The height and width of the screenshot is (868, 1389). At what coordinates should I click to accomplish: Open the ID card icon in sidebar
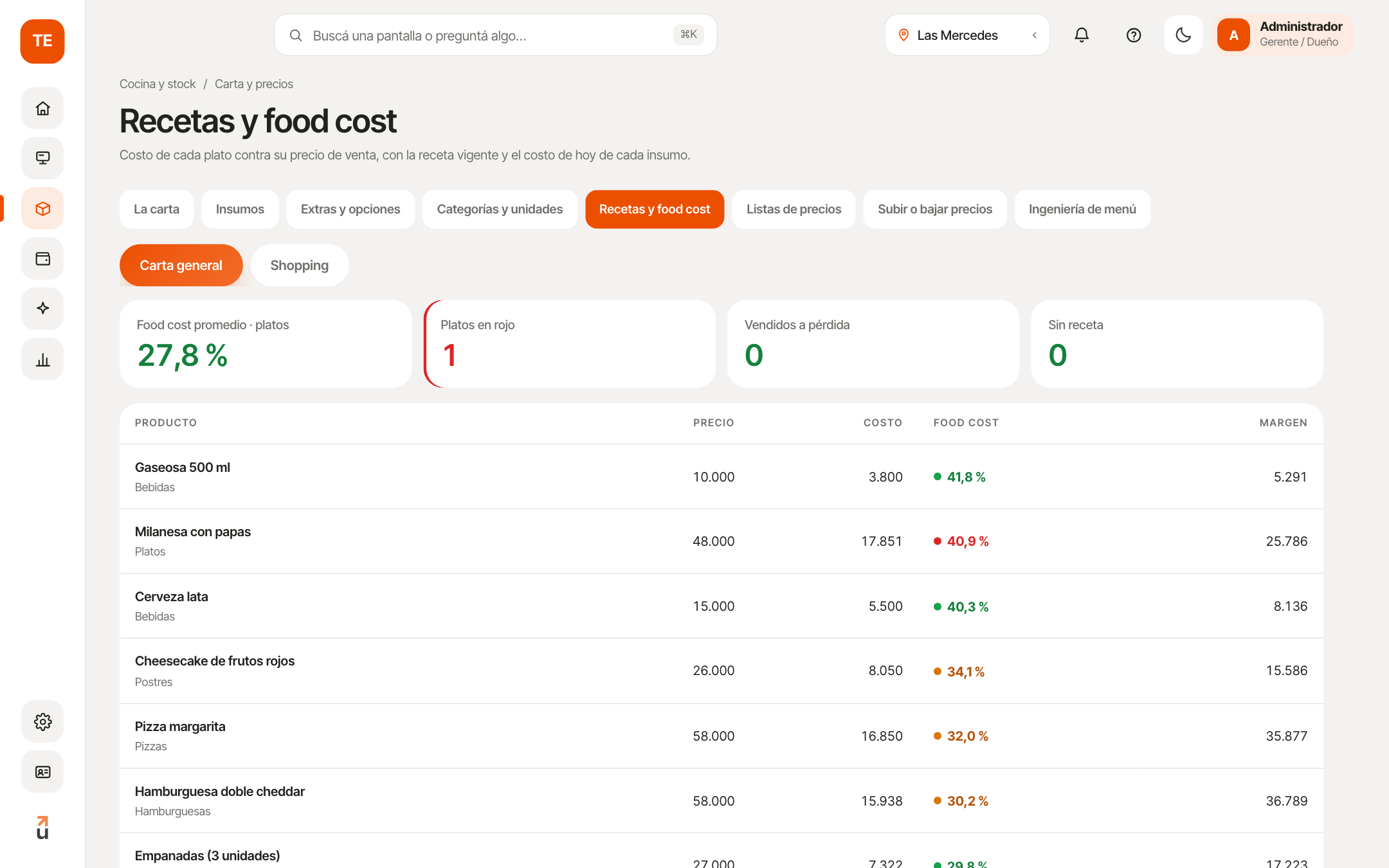[42, 772]
